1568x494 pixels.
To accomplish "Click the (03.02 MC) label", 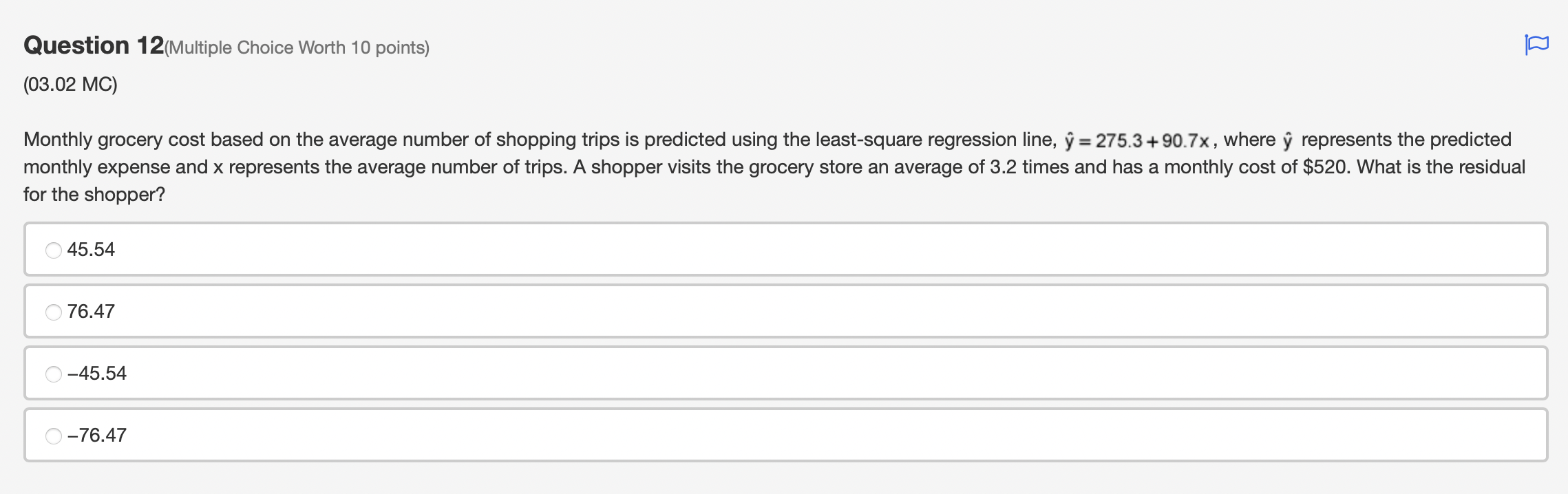I will (x=67, y=85).
